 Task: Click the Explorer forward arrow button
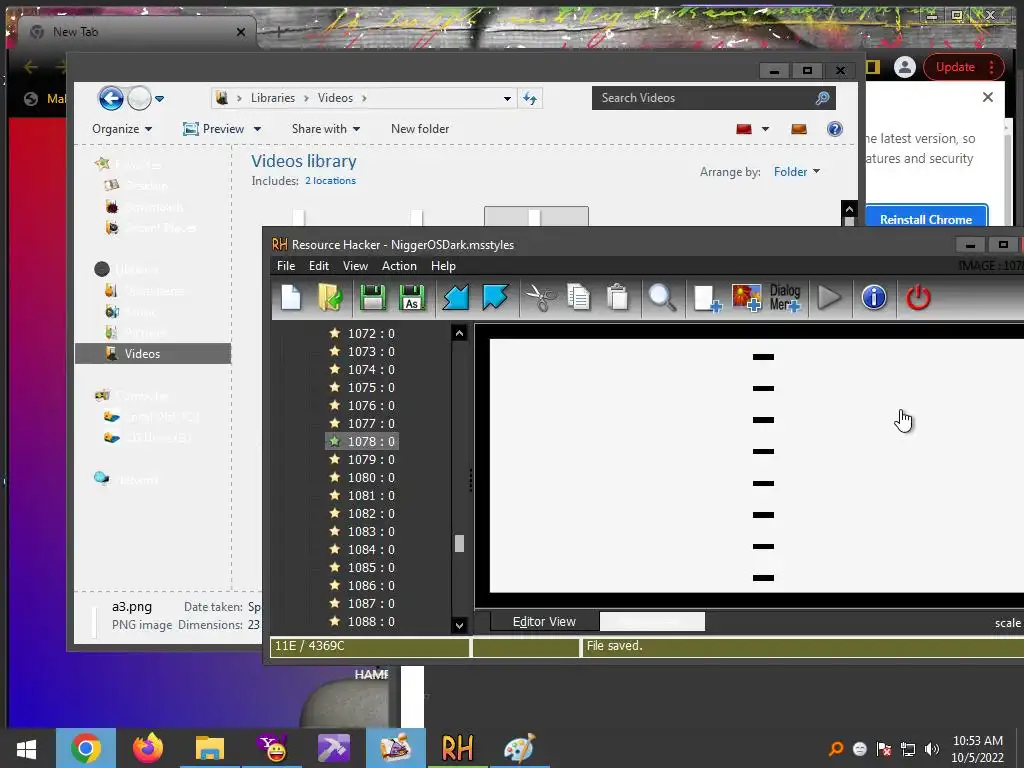tap(139, 99)
